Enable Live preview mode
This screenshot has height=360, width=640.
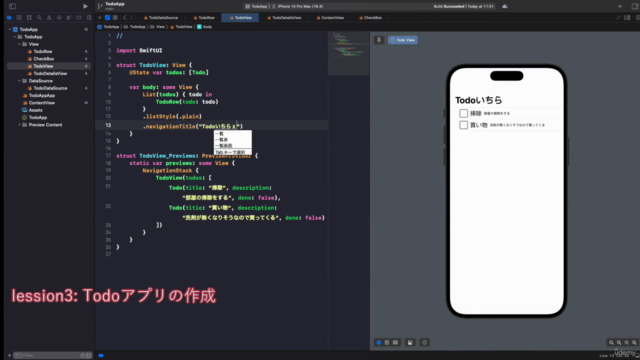[x=379, y=342]
